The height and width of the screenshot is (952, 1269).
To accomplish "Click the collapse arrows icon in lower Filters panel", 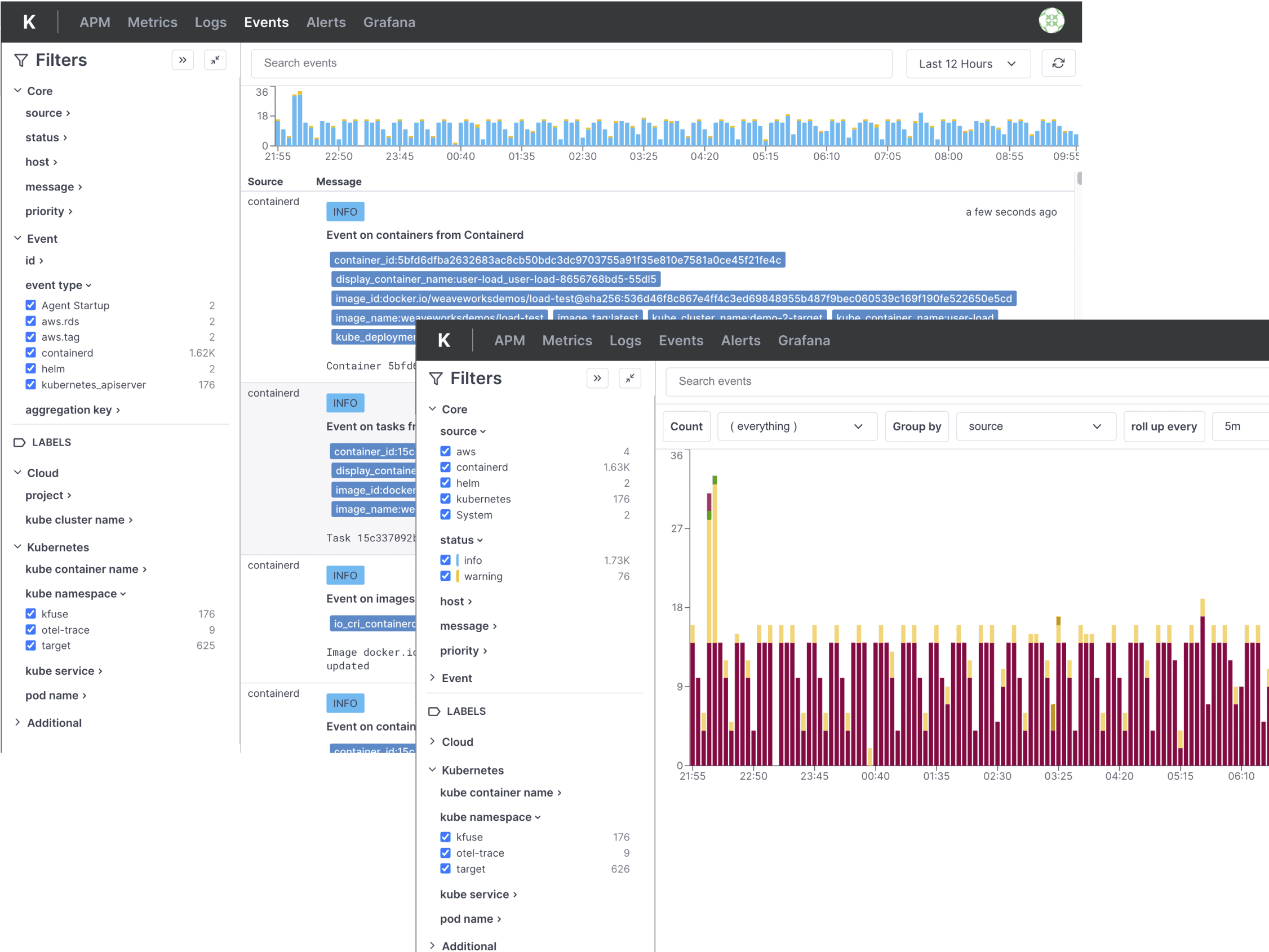I will 630,379.
